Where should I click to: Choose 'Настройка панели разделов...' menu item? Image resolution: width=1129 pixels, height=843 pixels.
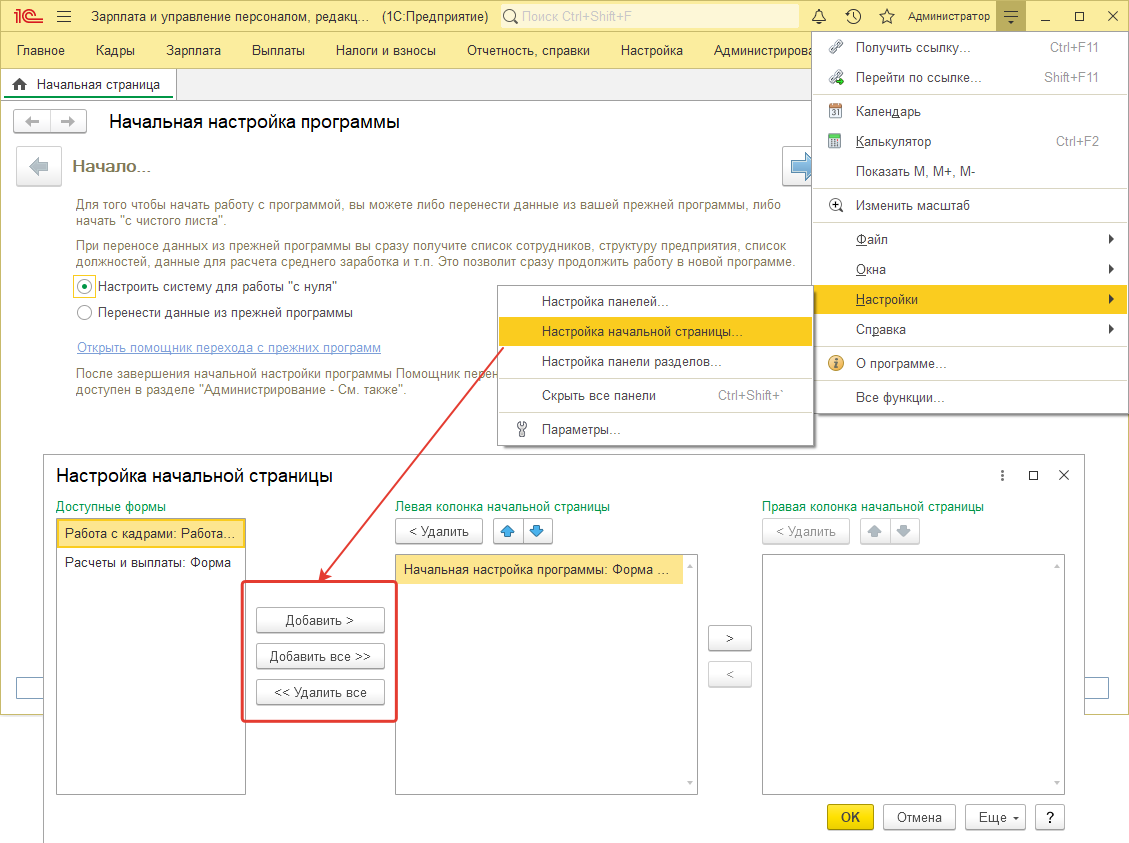click(631, 362)
